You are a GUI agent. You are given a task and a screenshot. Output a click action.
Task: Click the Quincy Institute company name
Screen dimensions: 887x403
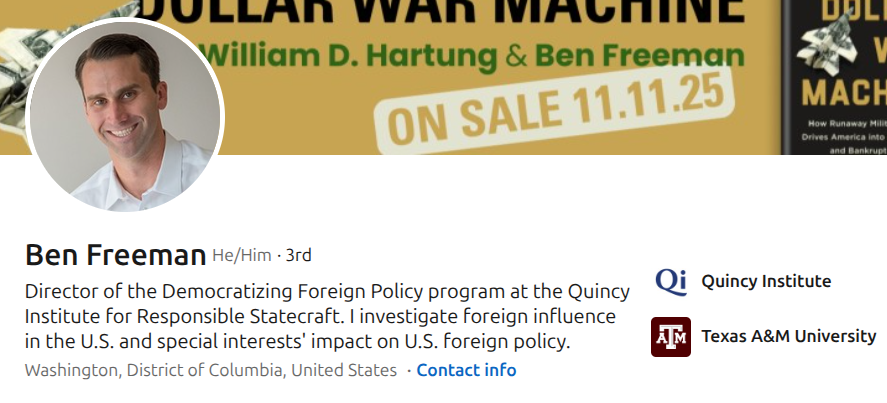pyautogui.click(x=766, y=281)
